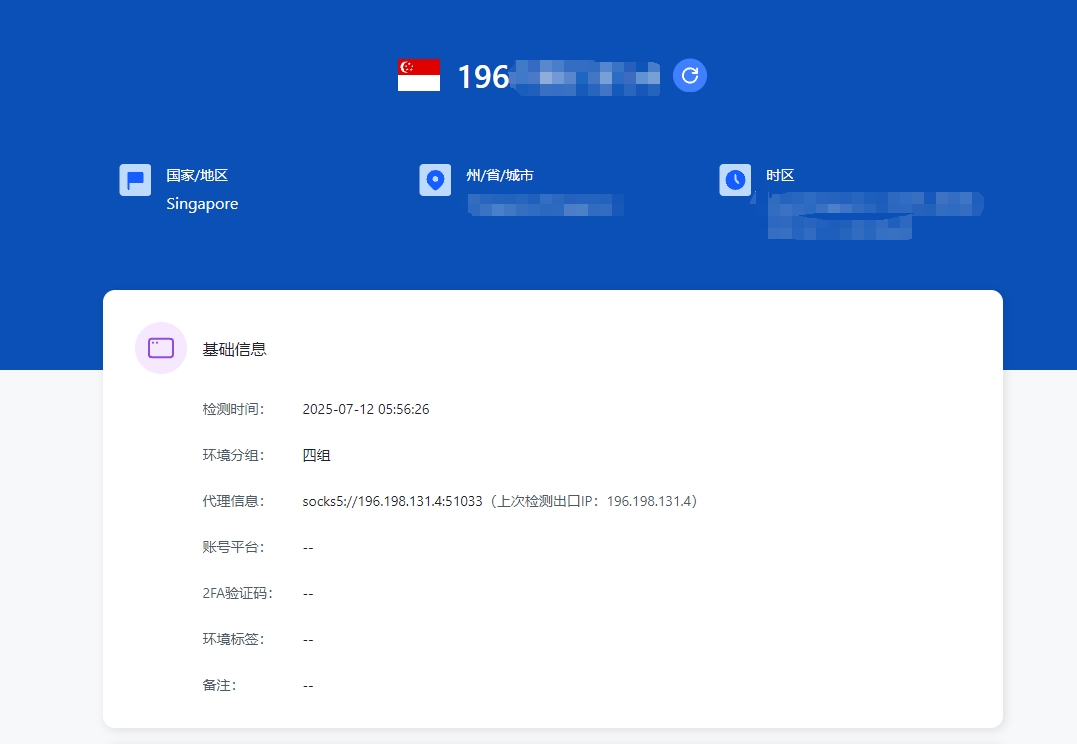Viewport: 1077px width, 744px height.
Task: Click the '环境分组:' label
Action: coord(233,455)
